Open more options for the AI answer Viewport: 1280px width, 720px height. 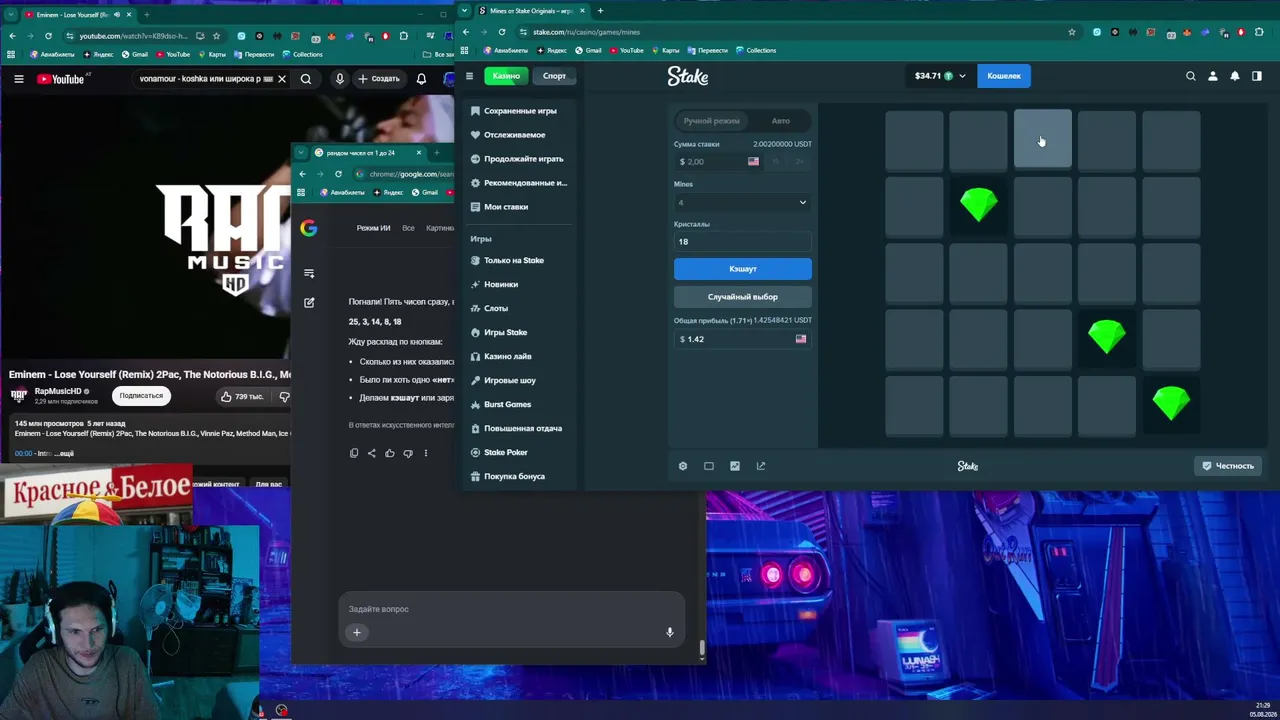click(426, 453)
